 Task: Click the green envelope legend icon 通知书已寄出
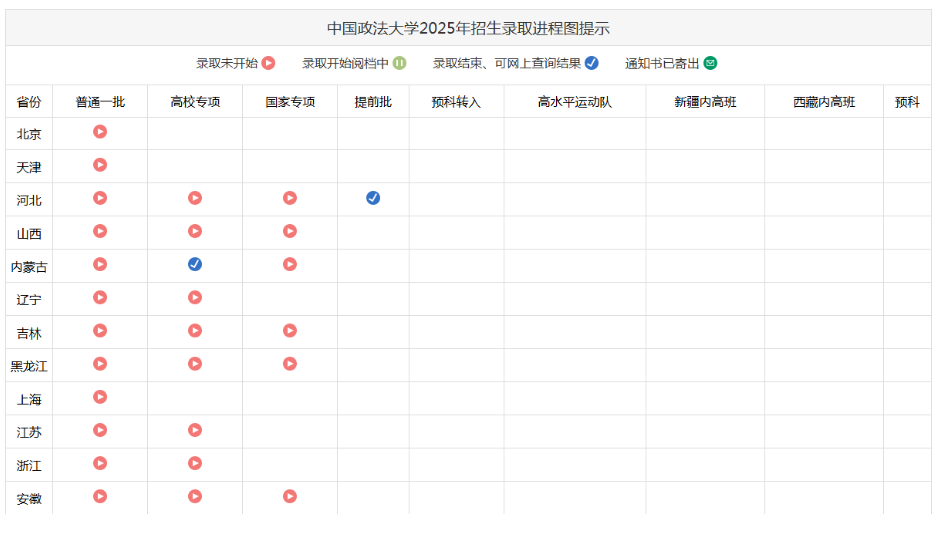click(710, 63)
